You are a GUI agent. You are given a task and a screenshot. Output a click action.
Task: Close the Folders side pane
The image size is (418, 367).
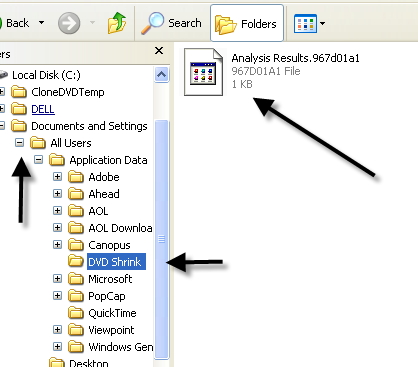(x=159, y=51)
